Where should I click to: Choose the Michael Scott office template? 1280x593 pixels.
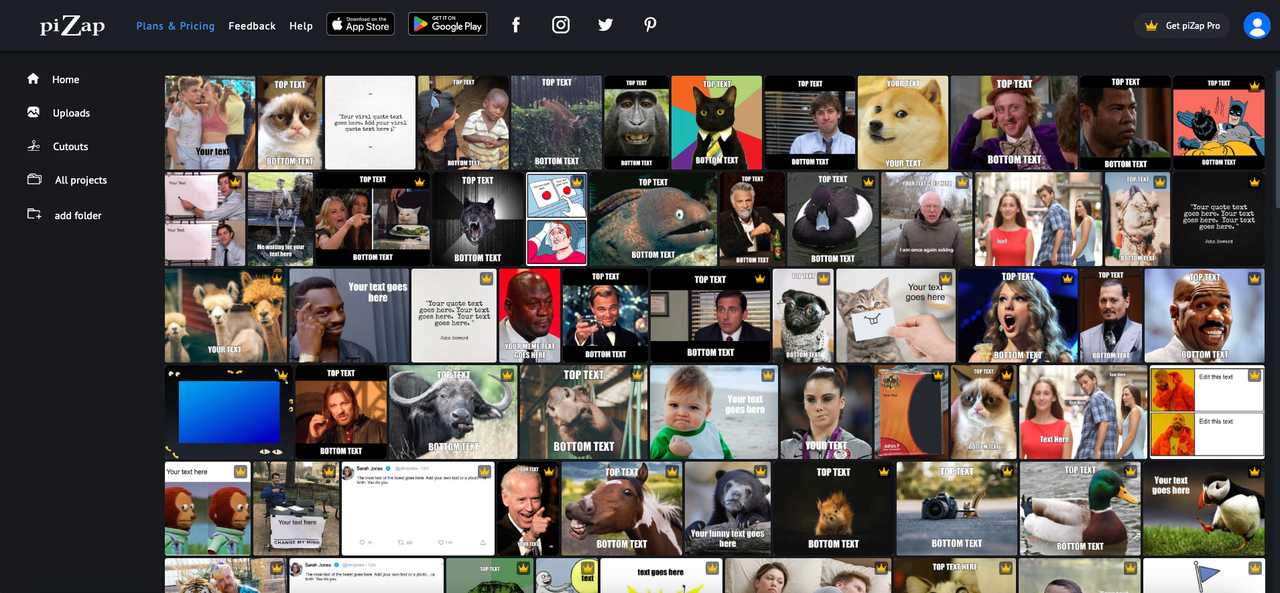[x=710, y=315]
